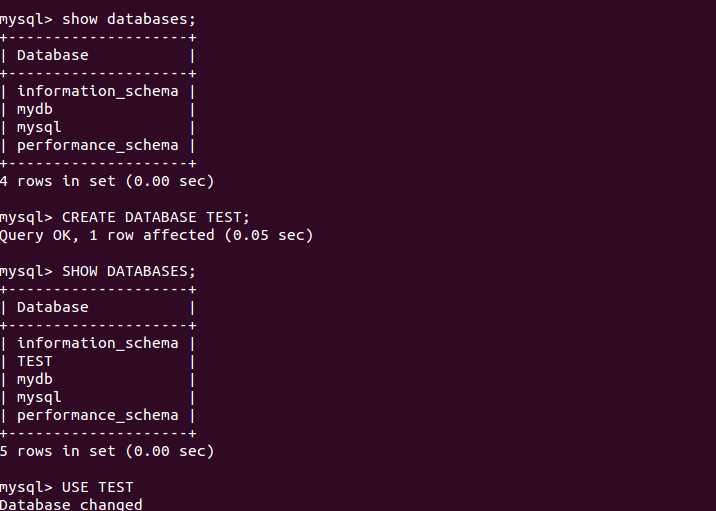Image resolution: width=716 pixels, height=511 pixels.
Task: Click information_schema in the five-row table
Action: [97, 343]
